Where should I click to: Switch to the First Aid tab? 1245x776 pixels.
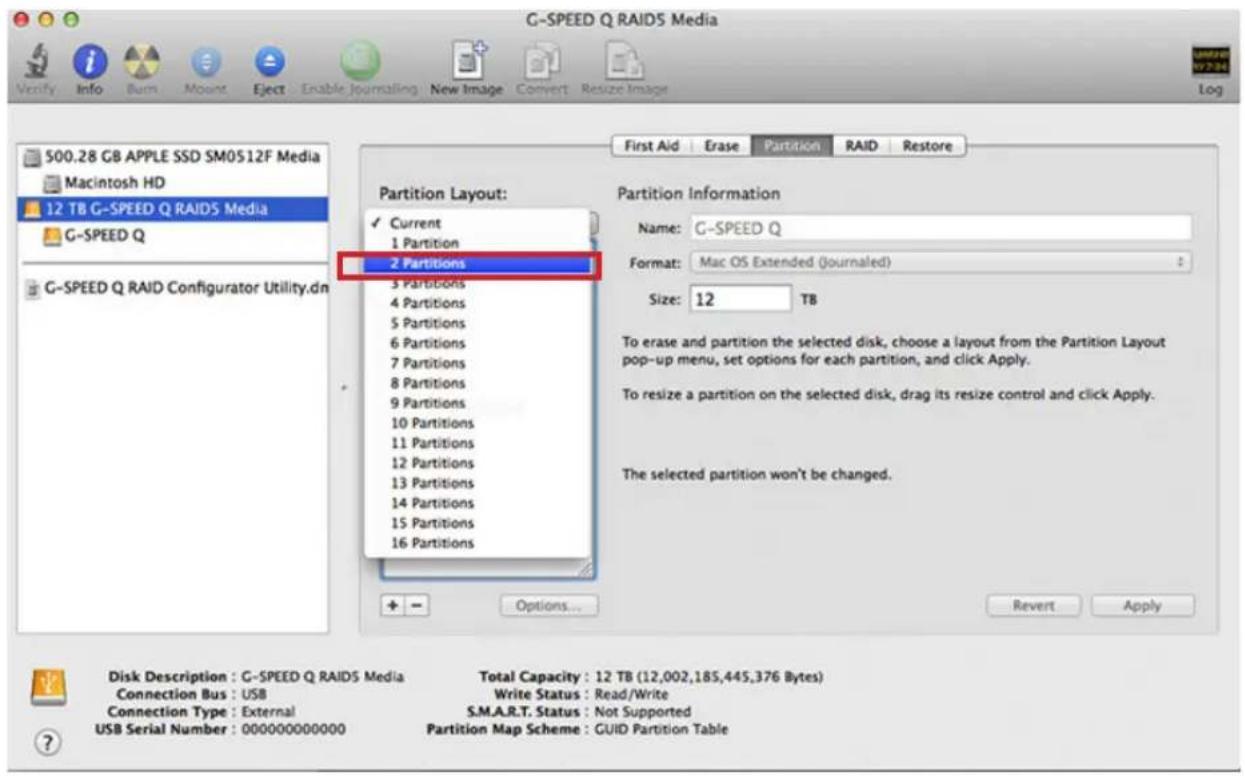pos(653,146)
